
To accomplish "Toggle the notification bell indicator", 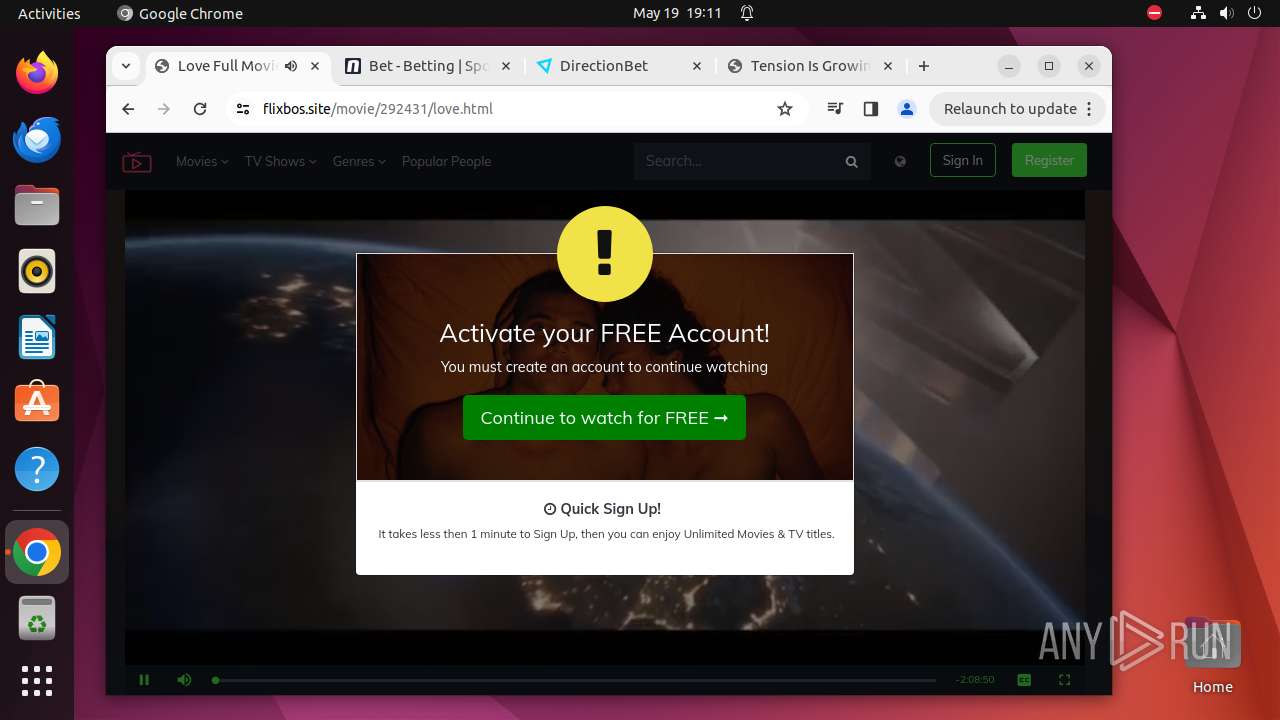I will click(x=747, y=13).
